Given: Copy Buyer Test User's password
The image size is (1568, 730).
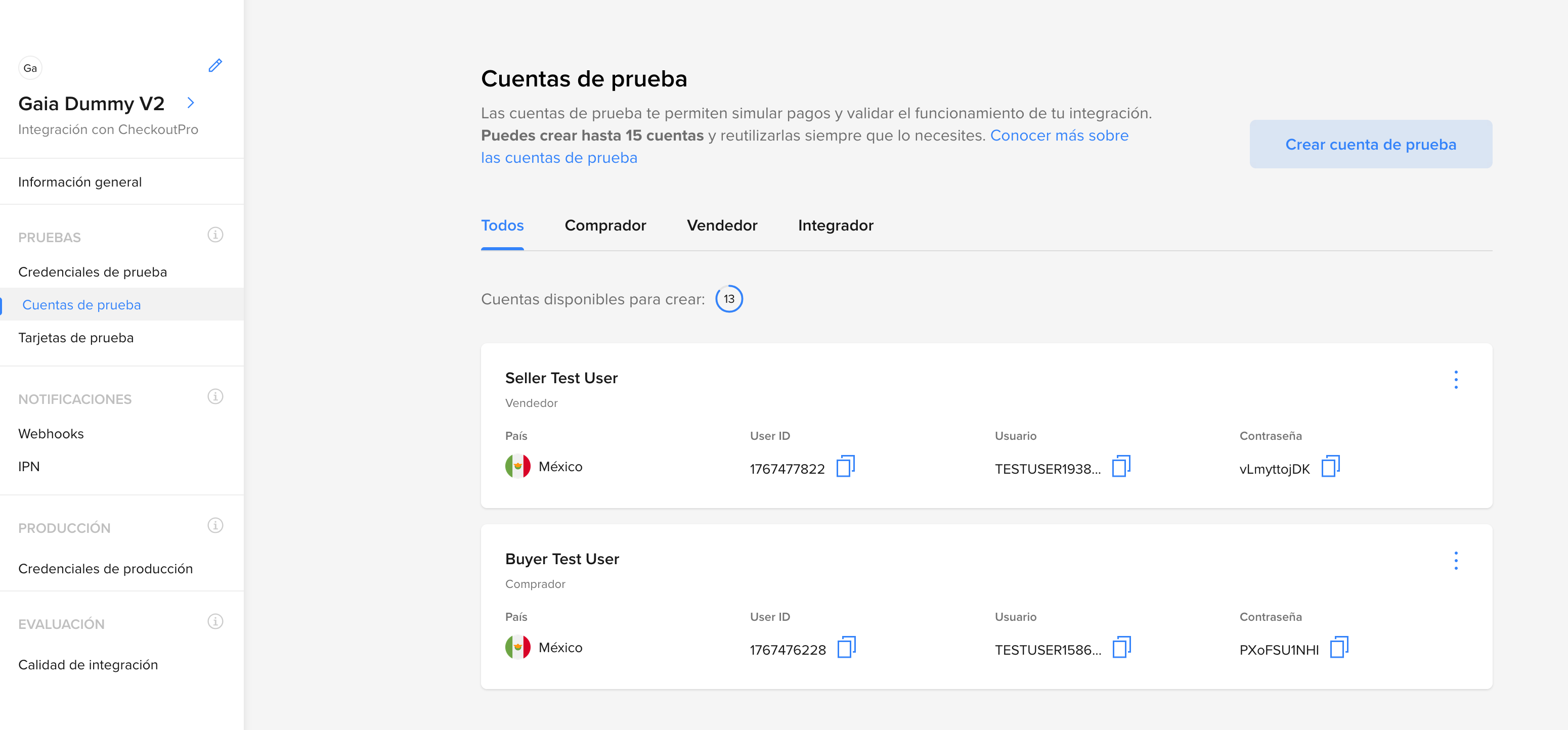Looking at the screenshot, I should 1339,647.
